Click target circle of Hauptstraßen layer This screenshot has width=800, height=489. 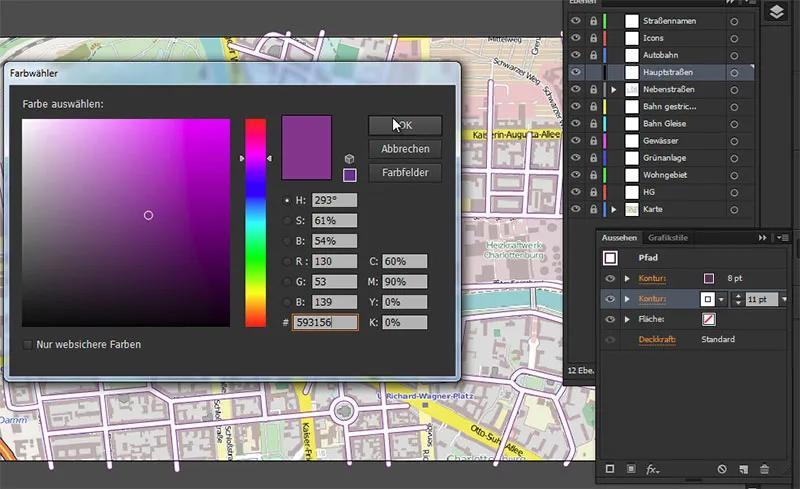click(734, 72)
